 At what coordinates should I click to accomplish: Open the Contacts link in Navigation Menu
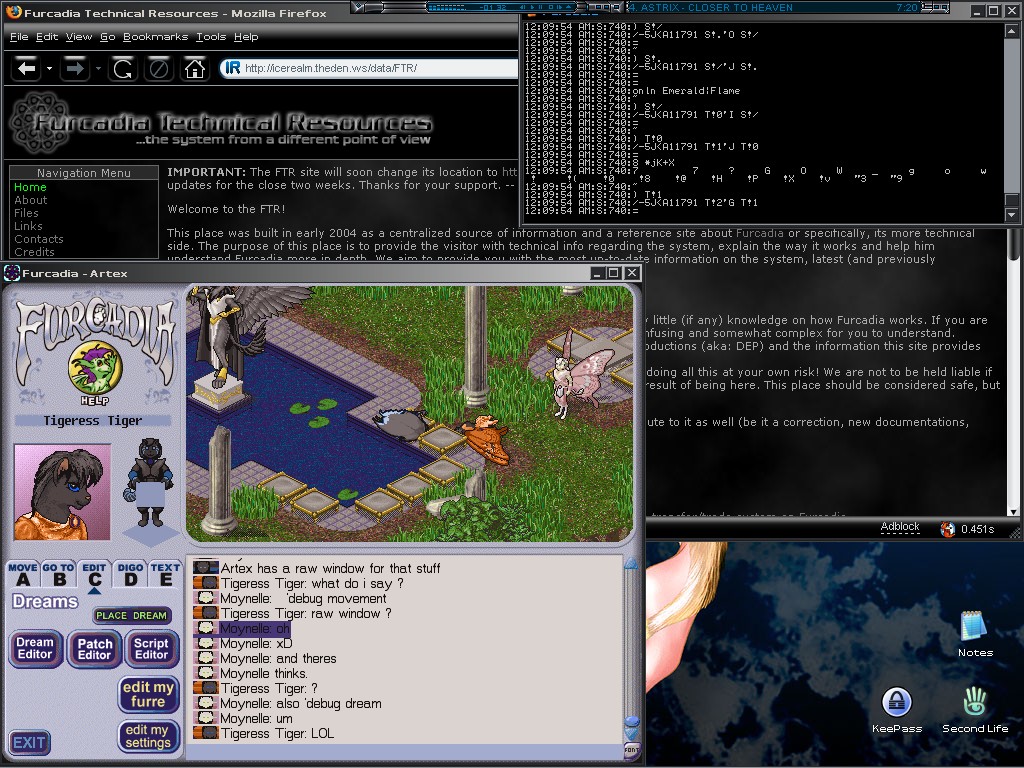[x=39, y=239]
